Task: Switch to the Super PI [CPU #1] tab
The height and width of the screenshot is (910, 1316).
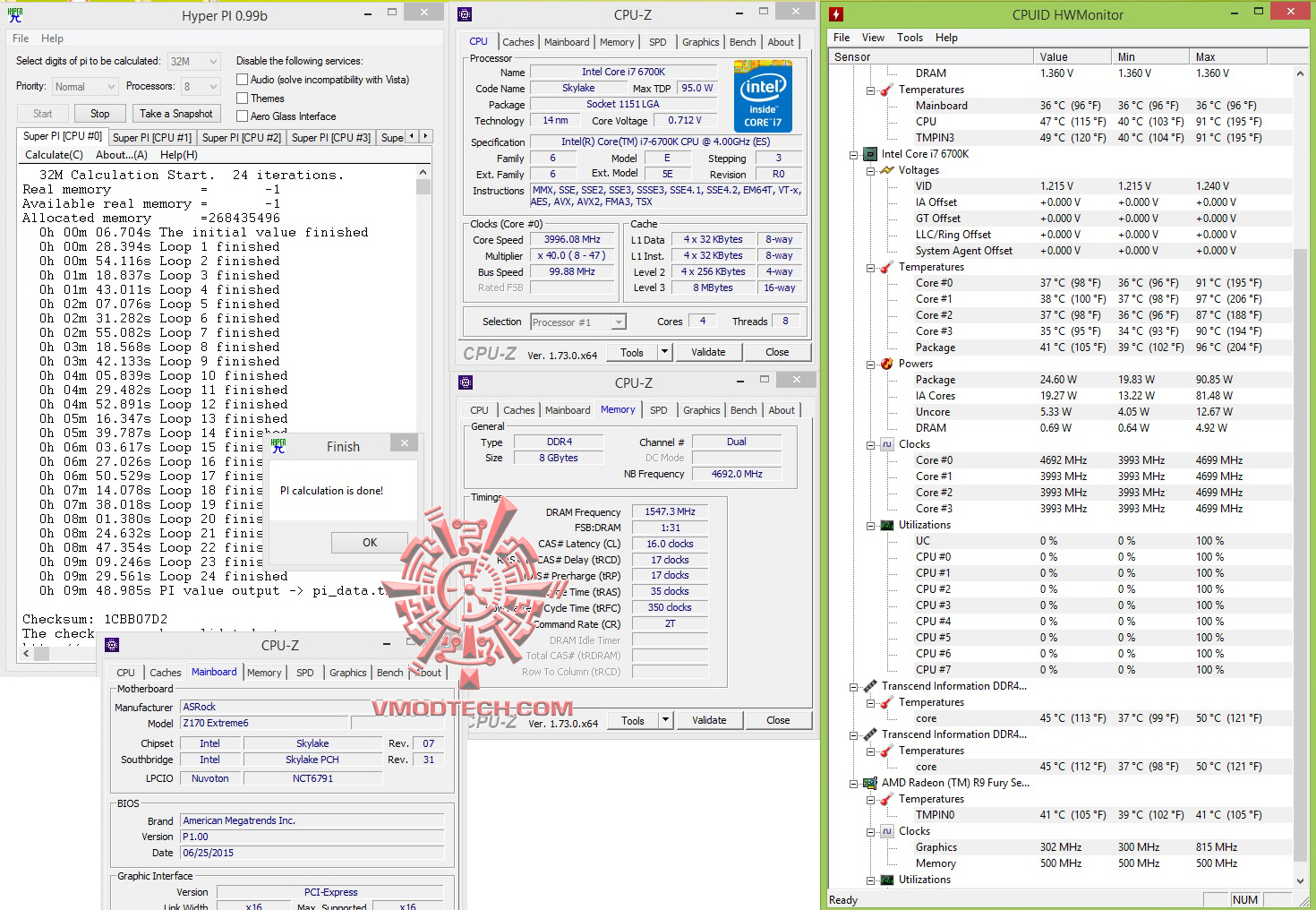Action: click(152, 138)
